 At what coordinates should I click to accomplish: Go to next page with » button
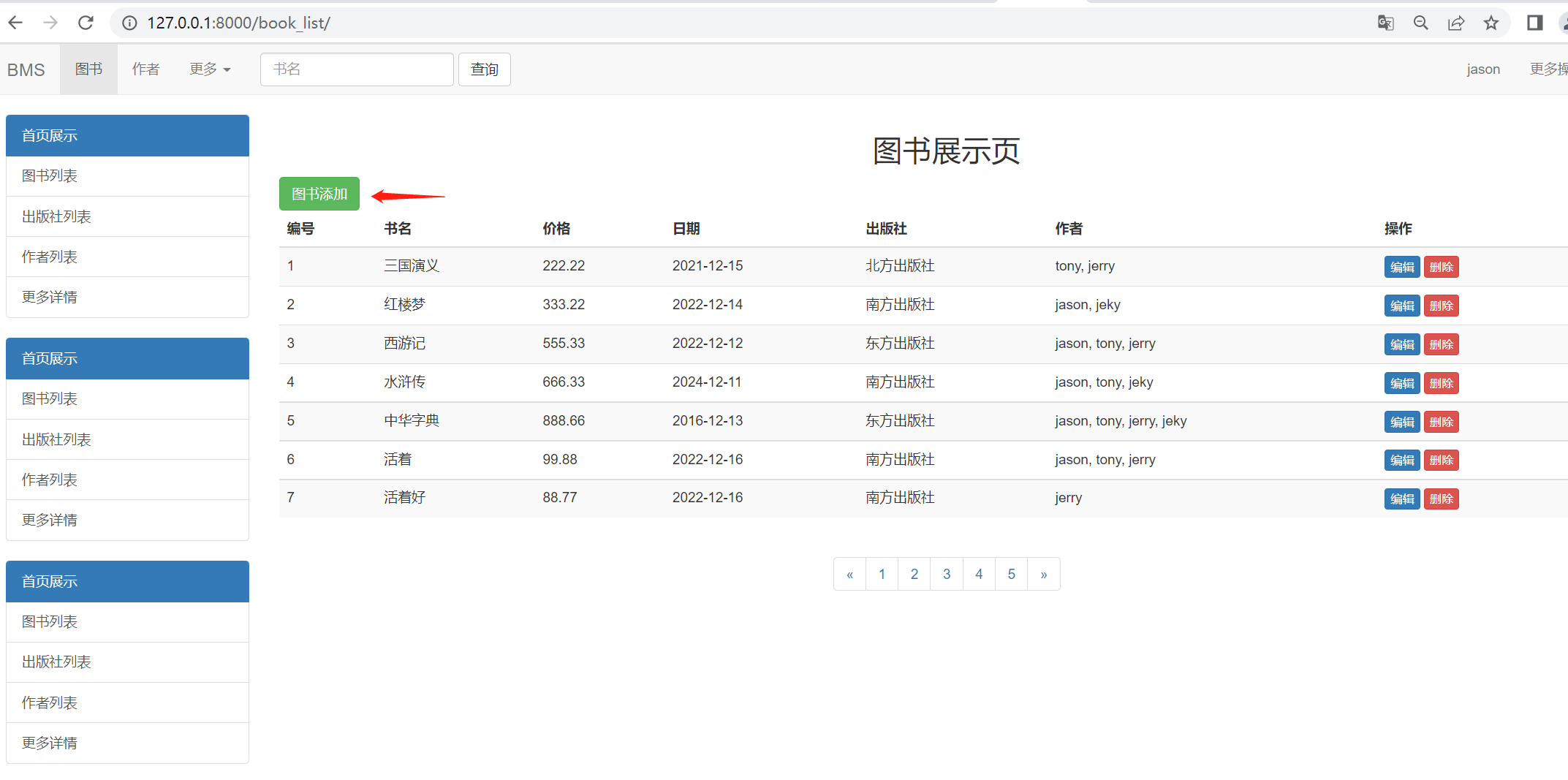[x=1044, y=574]
